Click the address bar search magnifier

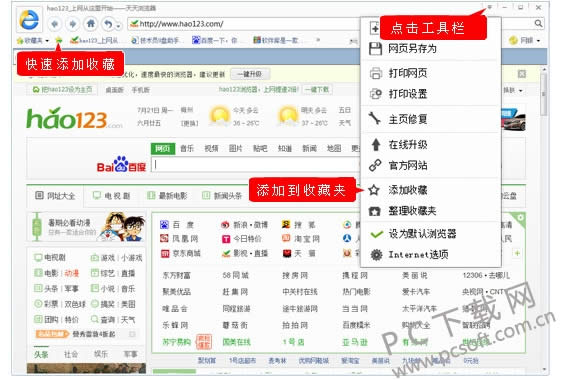click(538, 24)
